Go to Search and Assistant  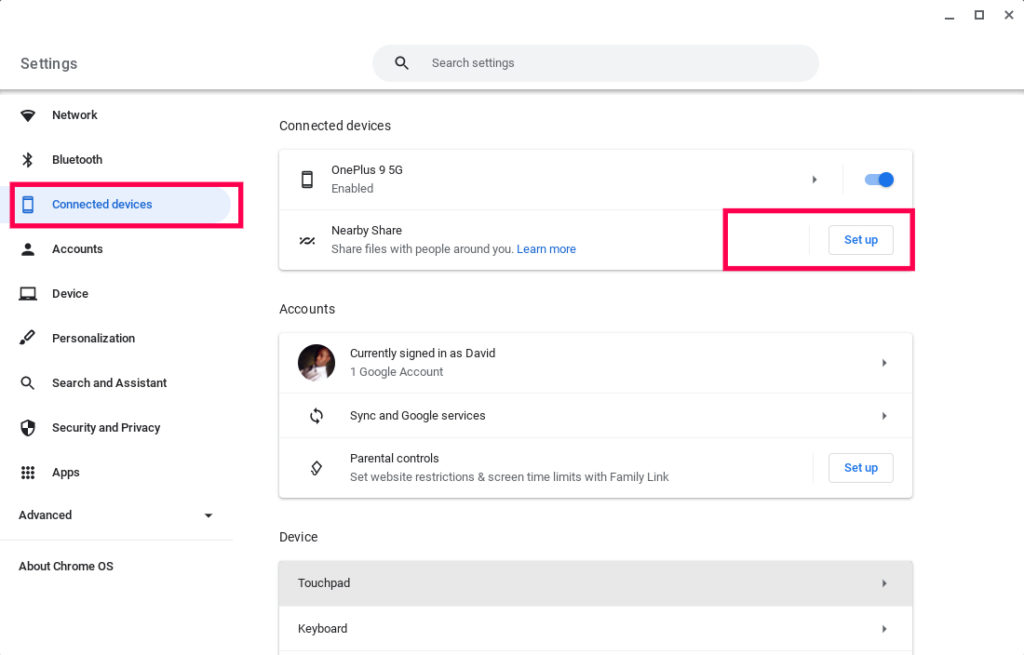click(109, 383)
